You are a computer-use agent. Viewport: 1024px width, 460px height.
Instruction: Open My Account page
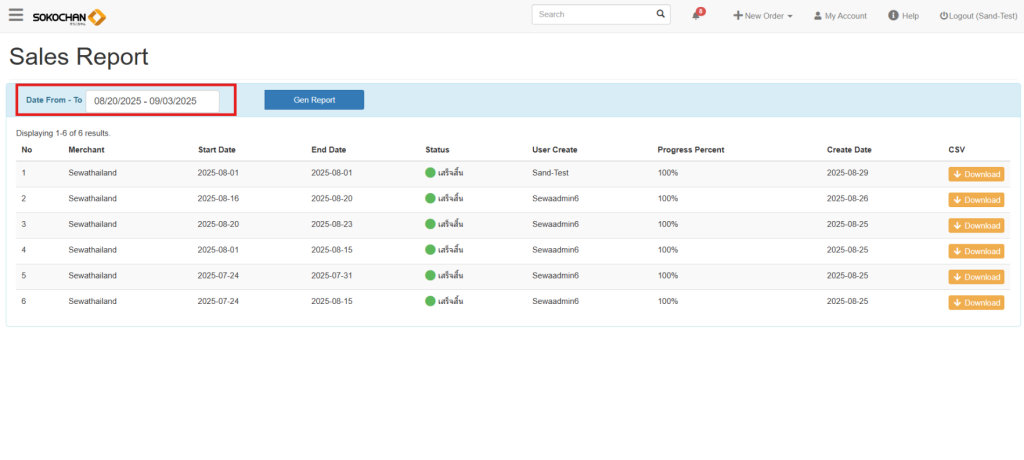[840, 16]
